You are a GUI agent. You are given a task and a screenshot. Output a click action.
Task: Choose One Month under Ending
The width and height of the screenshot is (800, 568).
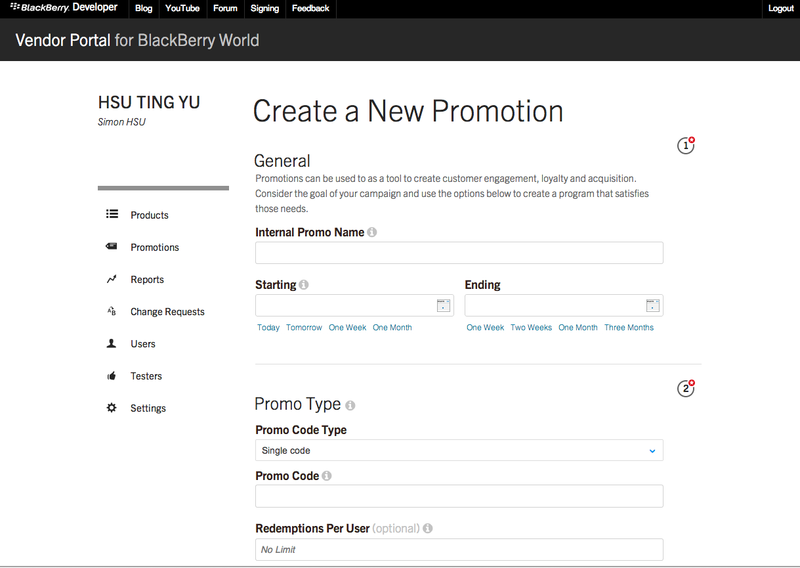click(x=578, y=327)
